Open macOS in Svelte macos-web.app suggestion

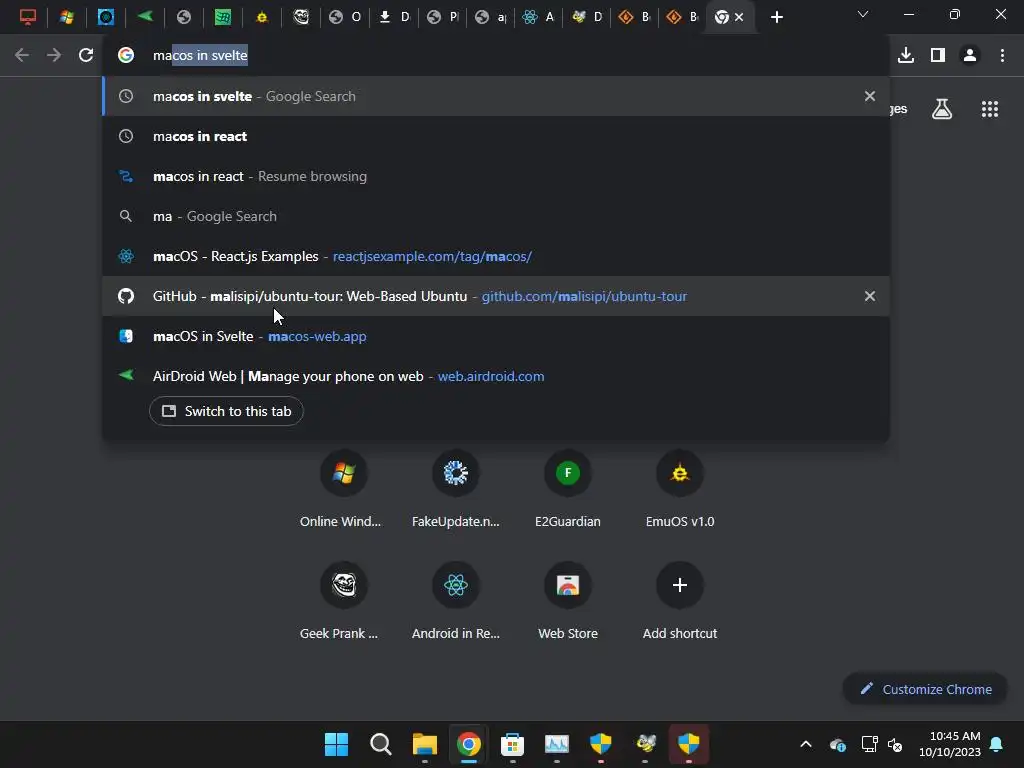pos(496,336)
